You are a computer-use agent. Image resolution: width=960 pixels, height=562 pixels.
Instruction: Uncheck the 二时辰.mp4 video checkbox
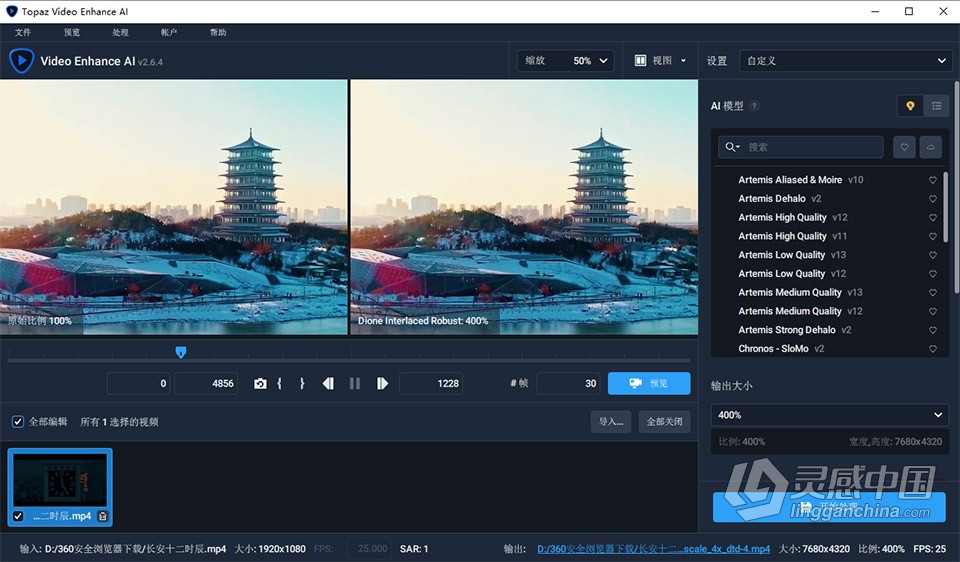pos(18,516)
